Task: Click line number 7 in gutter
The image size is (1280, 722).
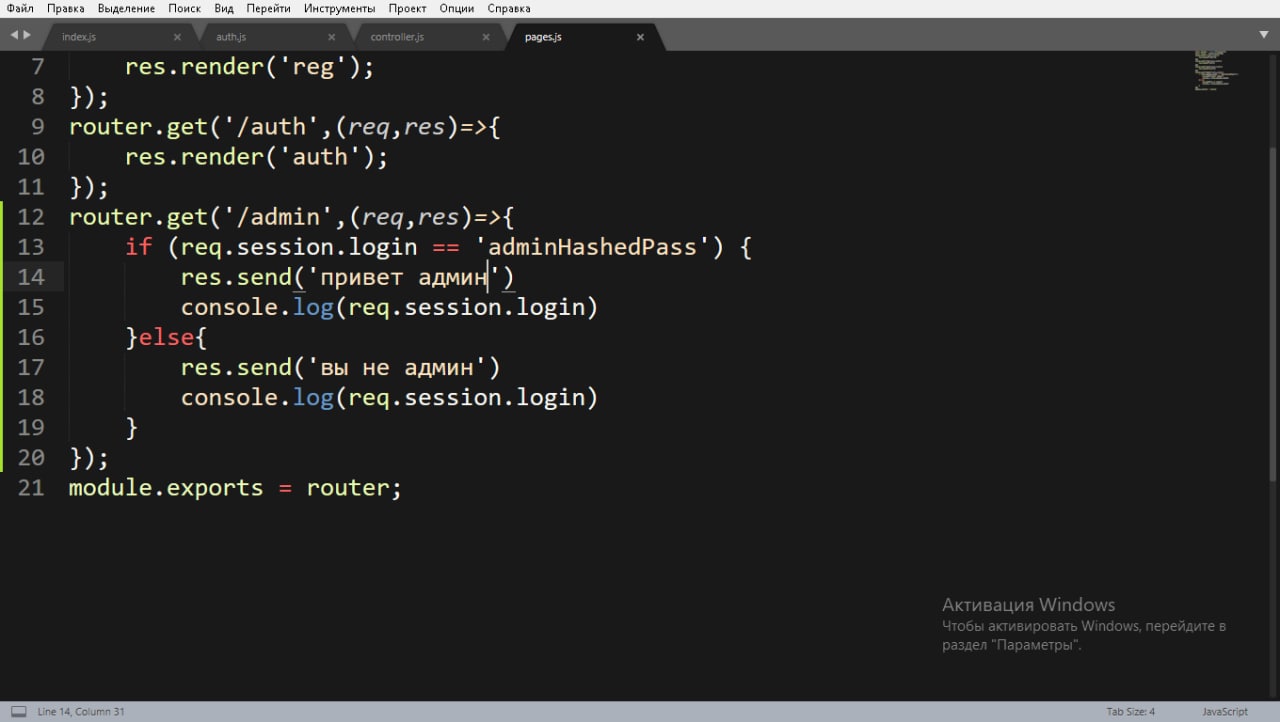Action: tap(39, 67)
